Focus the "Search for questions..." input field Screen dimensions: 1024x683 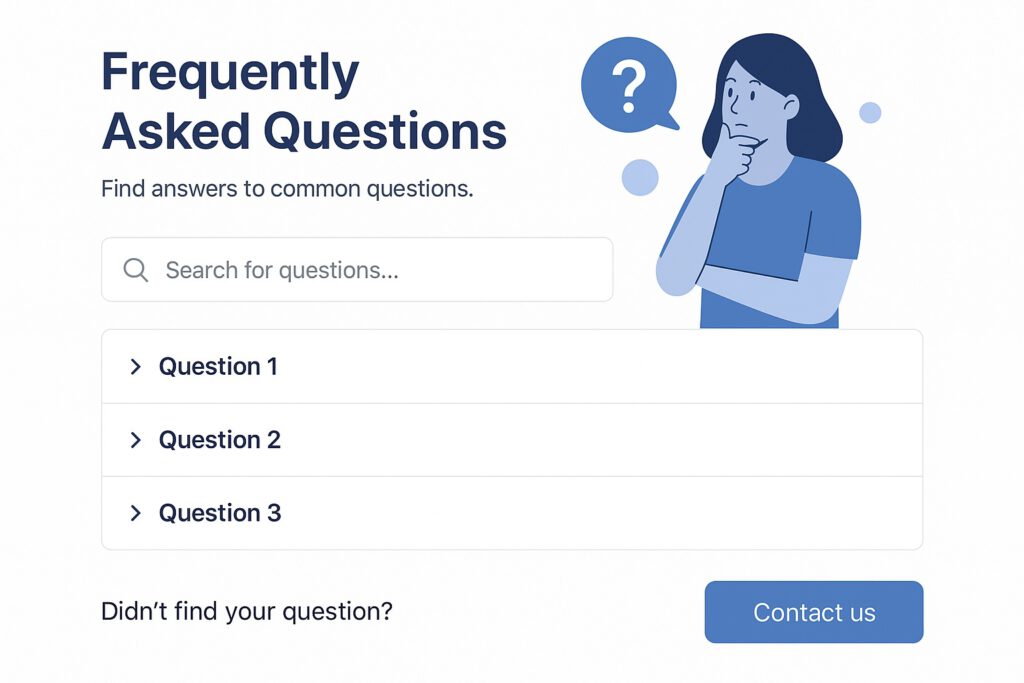380,270
